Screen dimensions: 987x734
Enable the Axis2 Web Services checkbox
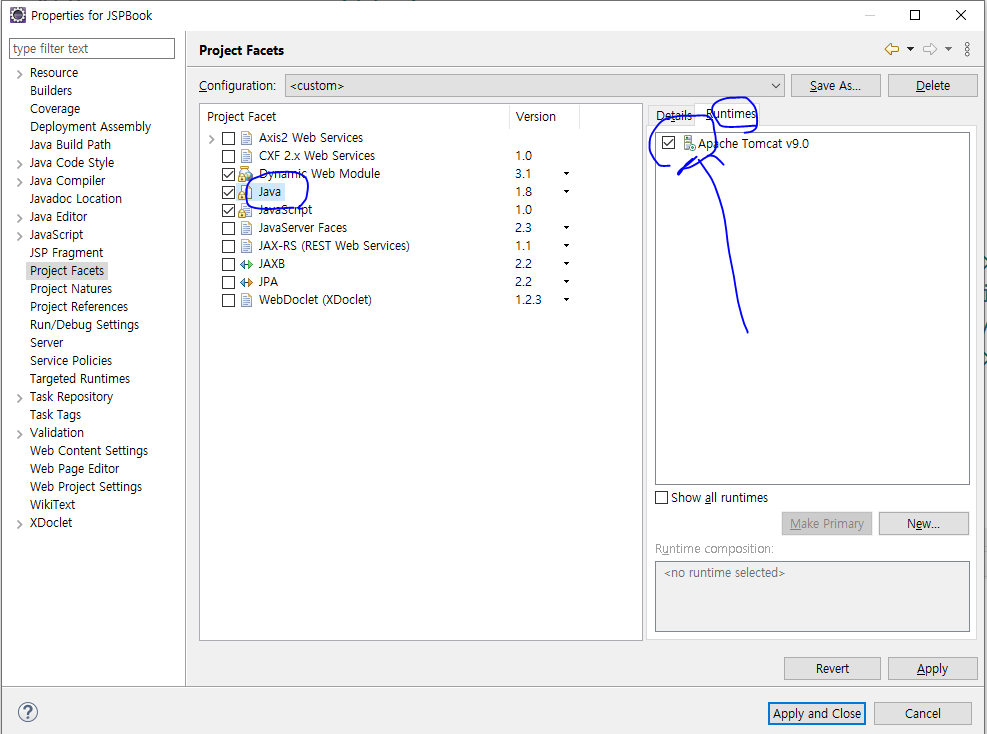point(228,138)
